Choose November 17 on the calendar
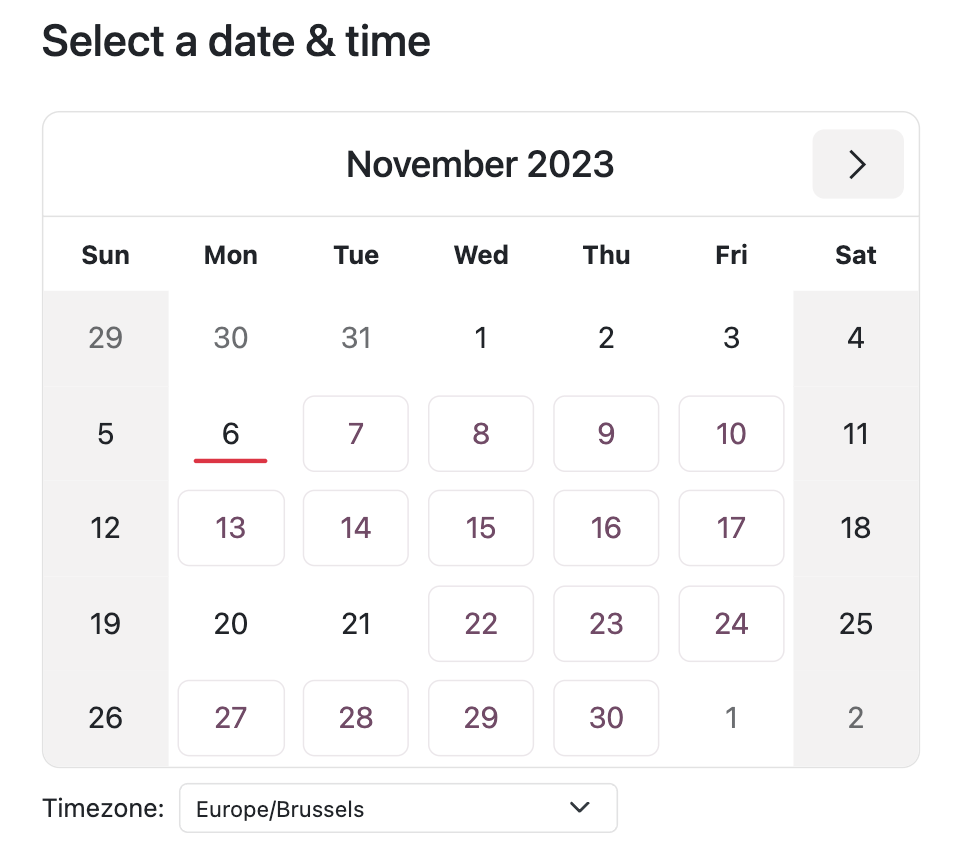976x852 pixels. [x=731, y=528]
